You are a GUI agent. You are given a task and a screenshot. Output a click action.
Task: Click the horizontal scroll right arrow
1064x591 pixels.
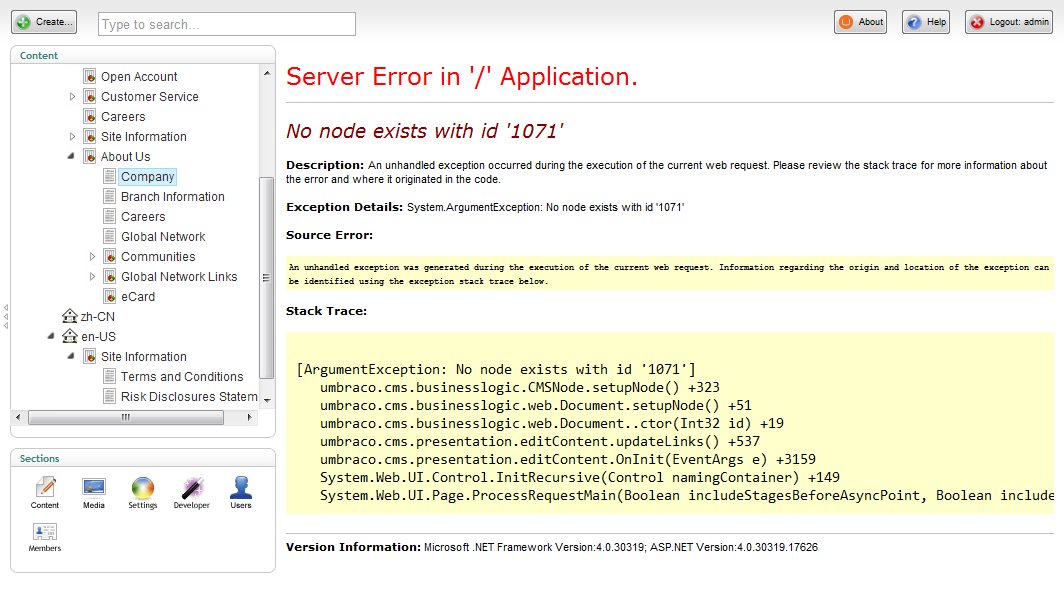tap(250, 417)
